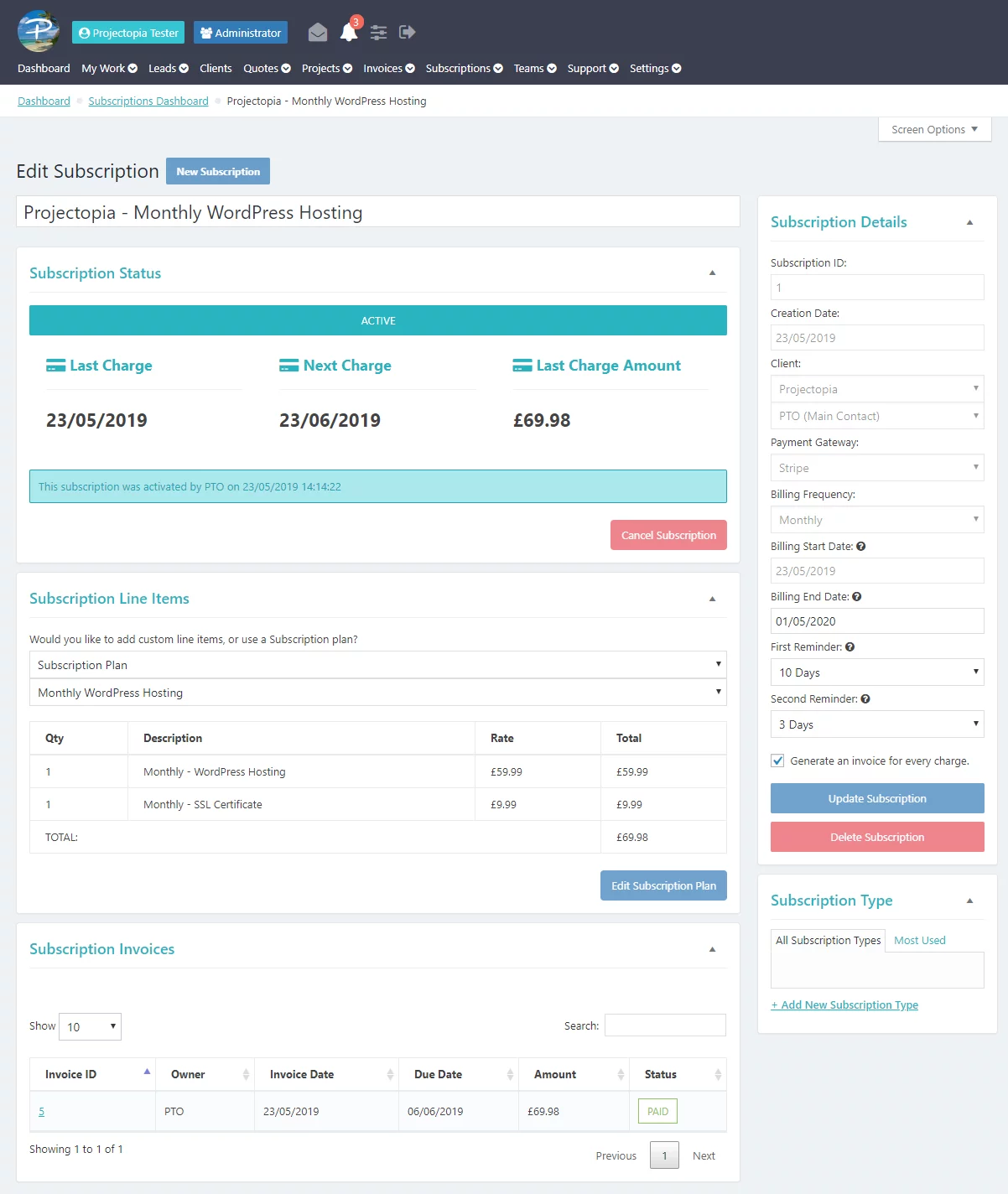This screenshot has width=1008, height=1194.
Task: Open the My Work menu
Action: tap(109, 69)
